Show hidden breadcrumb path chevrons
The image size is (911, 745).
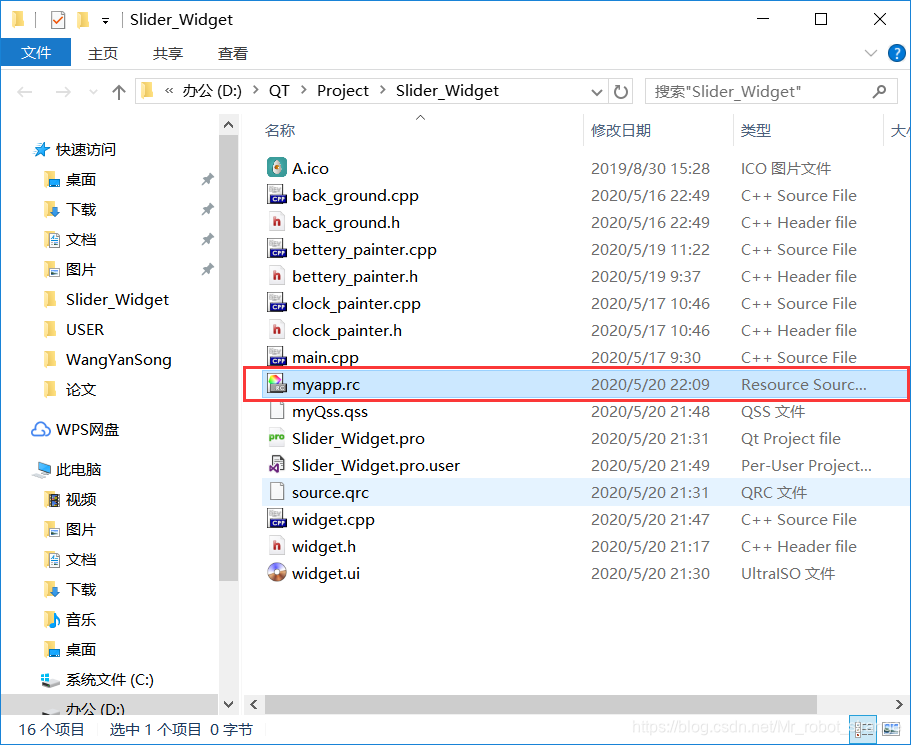pos(168,91)
